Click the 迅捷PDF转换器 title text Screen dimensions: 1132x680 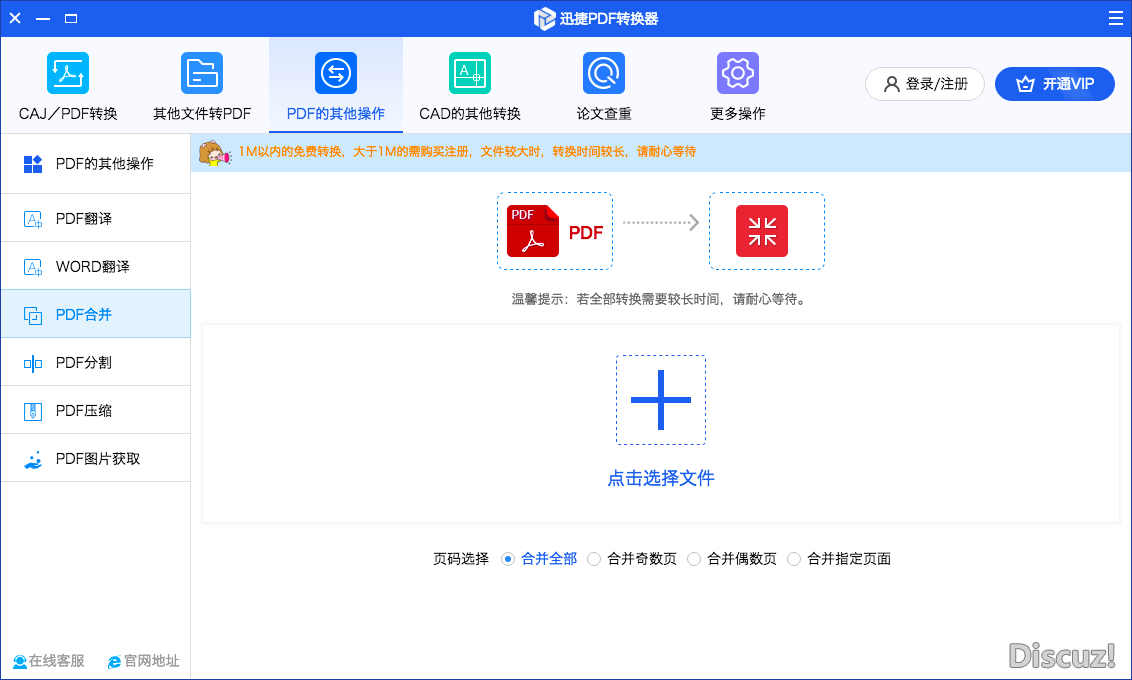point(609,19)
